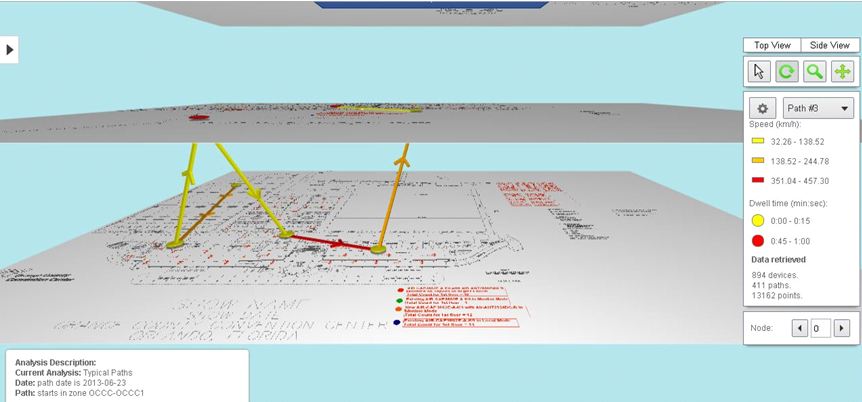
Task: Click the dark blue legend dot on the floor plan
Action: pyautogui.click(x=397, y=322)
